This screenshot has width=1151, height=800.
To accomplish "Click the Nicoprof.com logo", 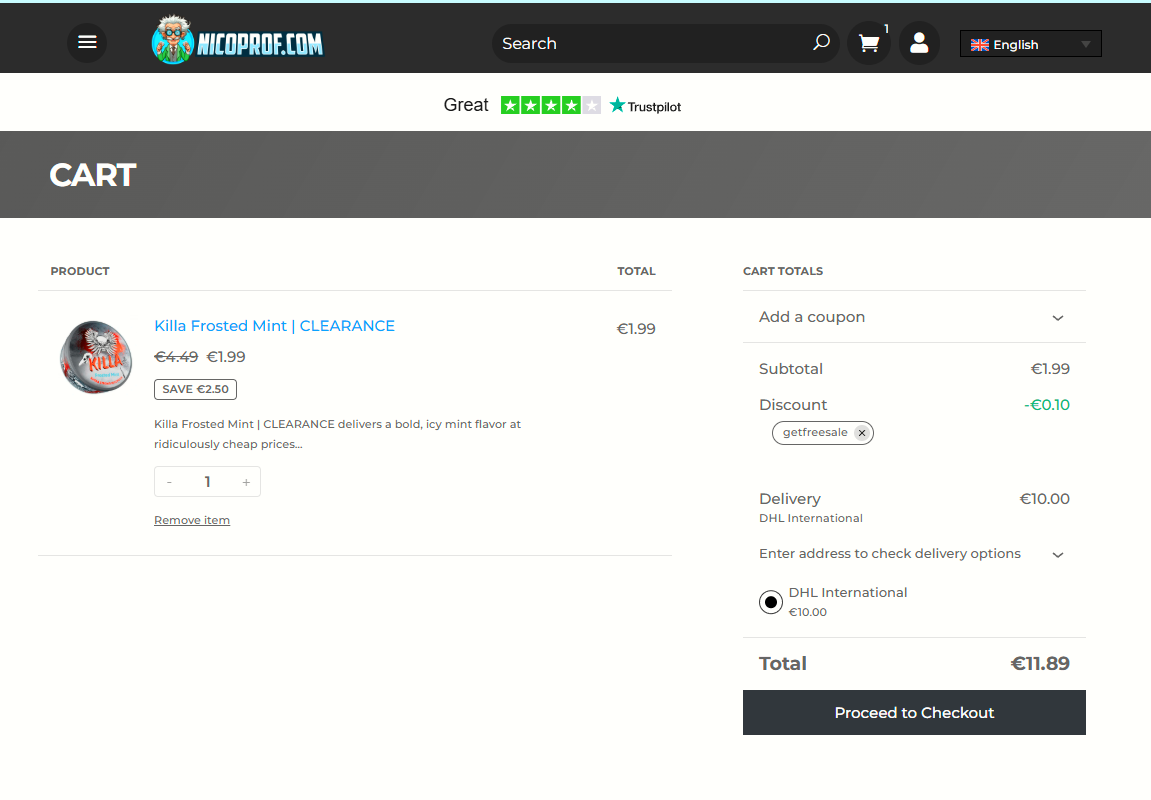I will (x=237, y=40).
